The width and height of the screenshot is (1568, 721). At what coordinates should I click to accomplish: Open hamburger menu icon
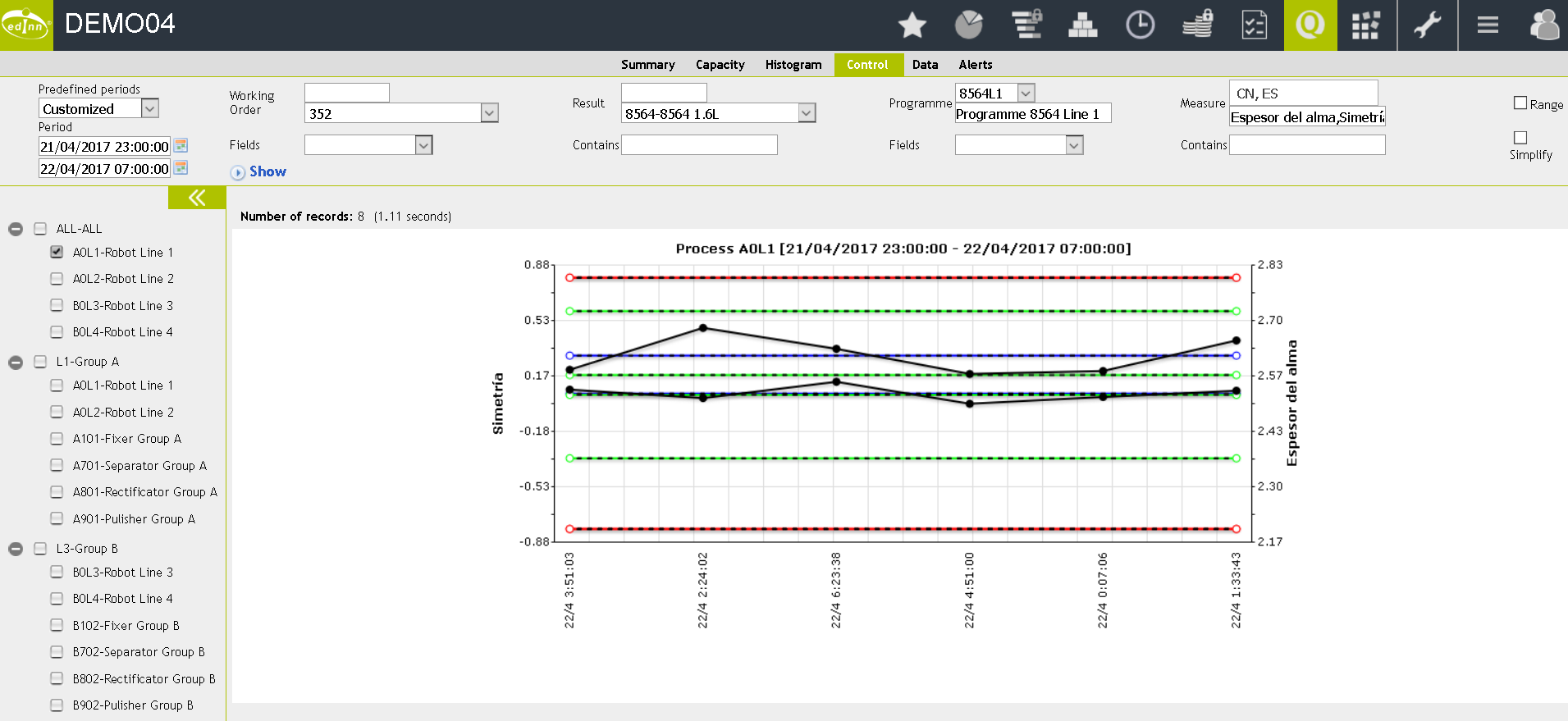tap(1488, 25)
